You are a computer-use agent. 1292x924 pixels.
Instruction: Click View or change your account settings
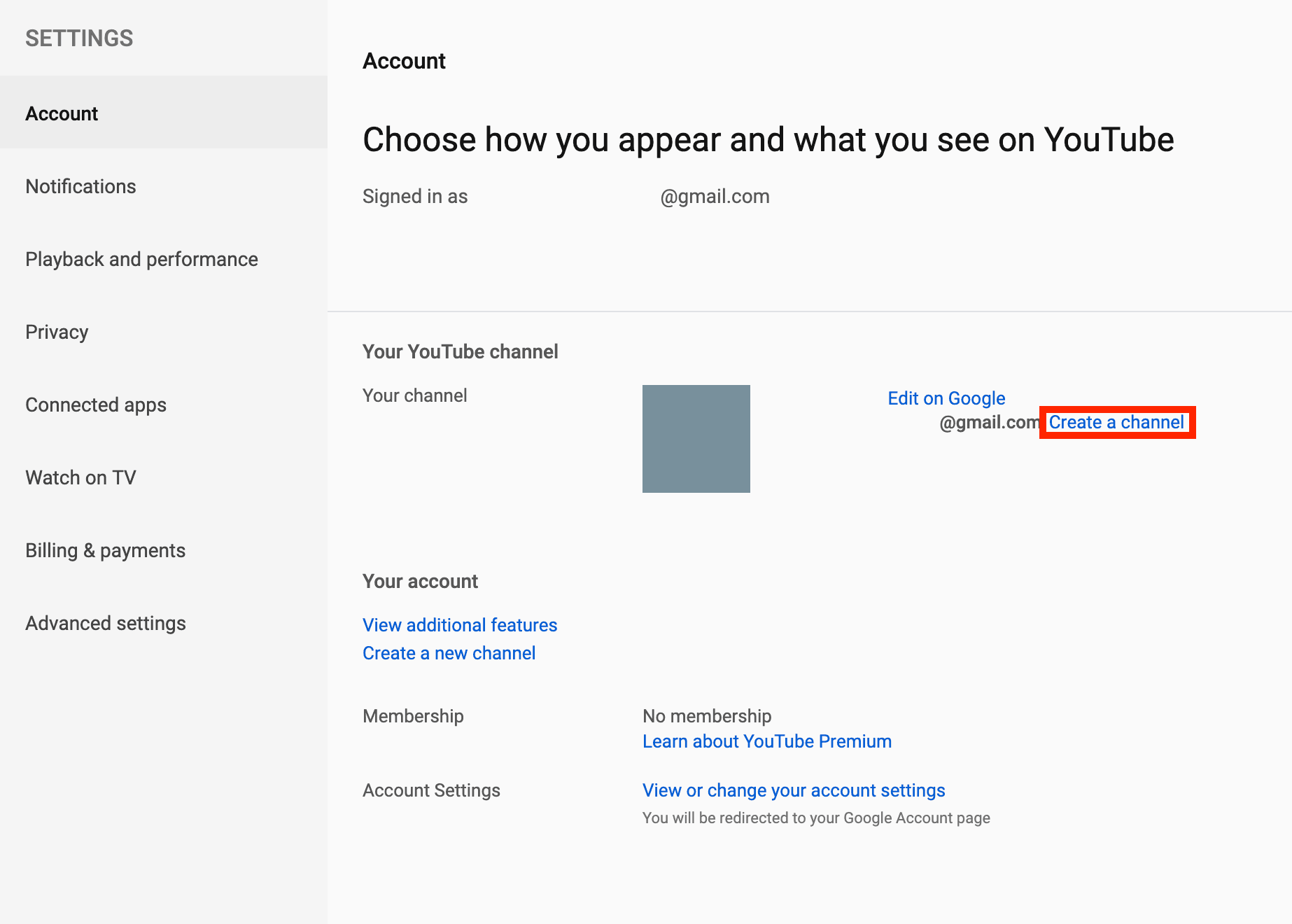coord(794,790)
